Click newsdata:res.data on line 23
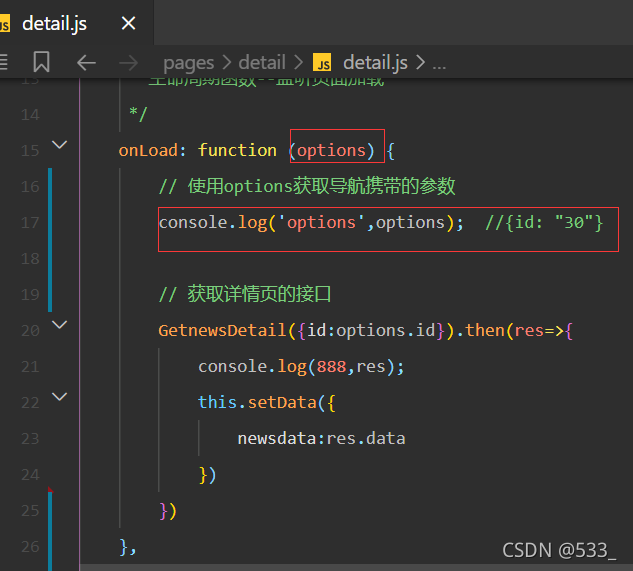 pyautogui.click(x=321, y=439)
